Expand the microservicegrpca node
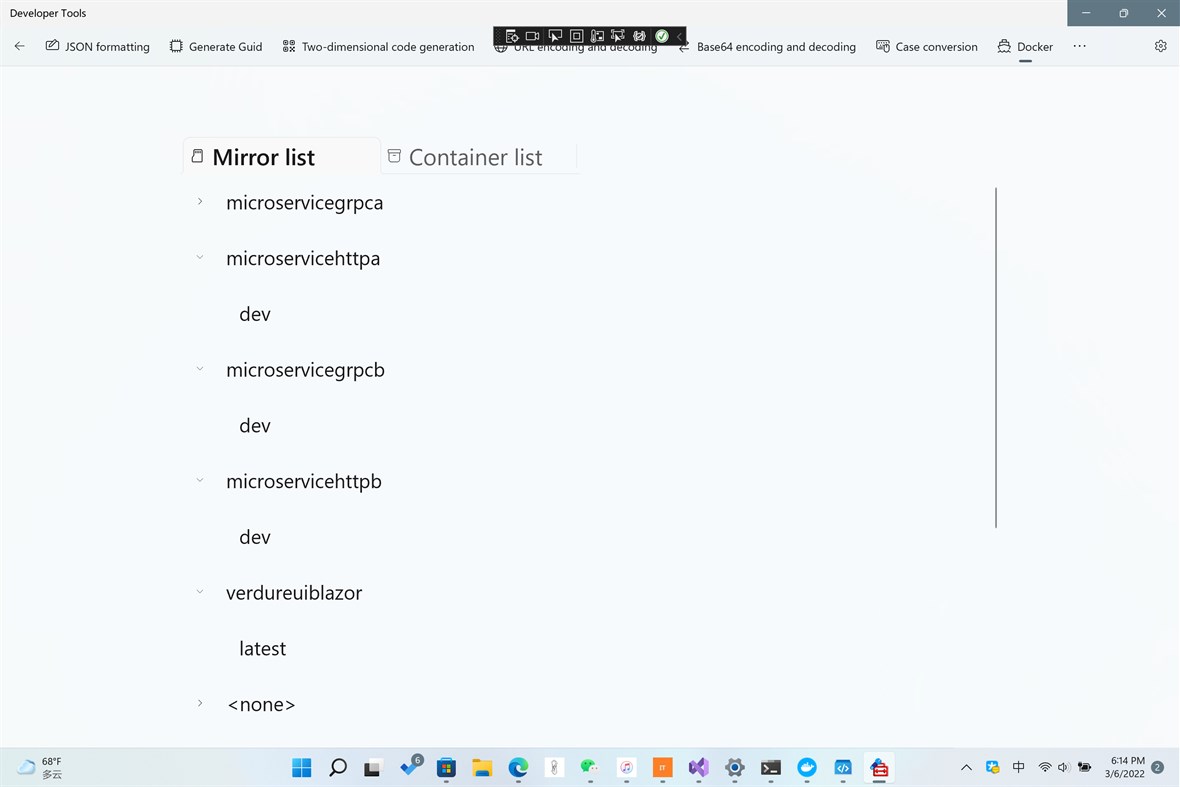Viewport: 1180px width, 787px height. [x=199, y=202]
